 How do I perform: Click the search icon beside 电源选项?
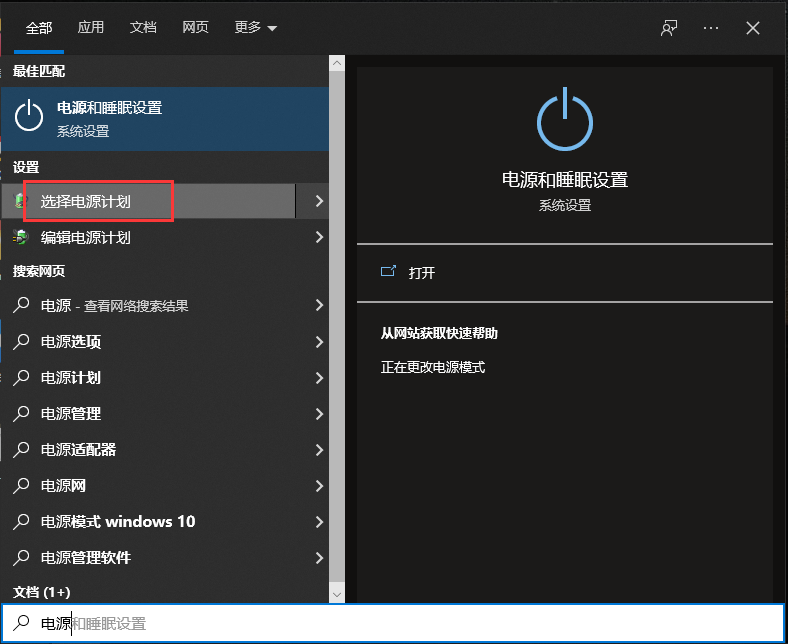(21, 342)
